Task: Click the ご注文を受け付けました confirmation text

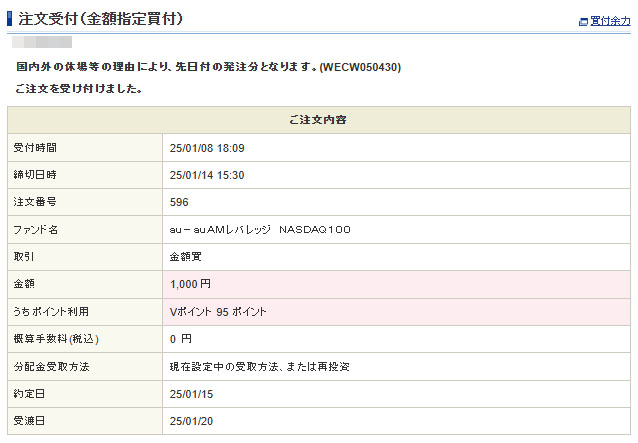Action: pos(79,89)
